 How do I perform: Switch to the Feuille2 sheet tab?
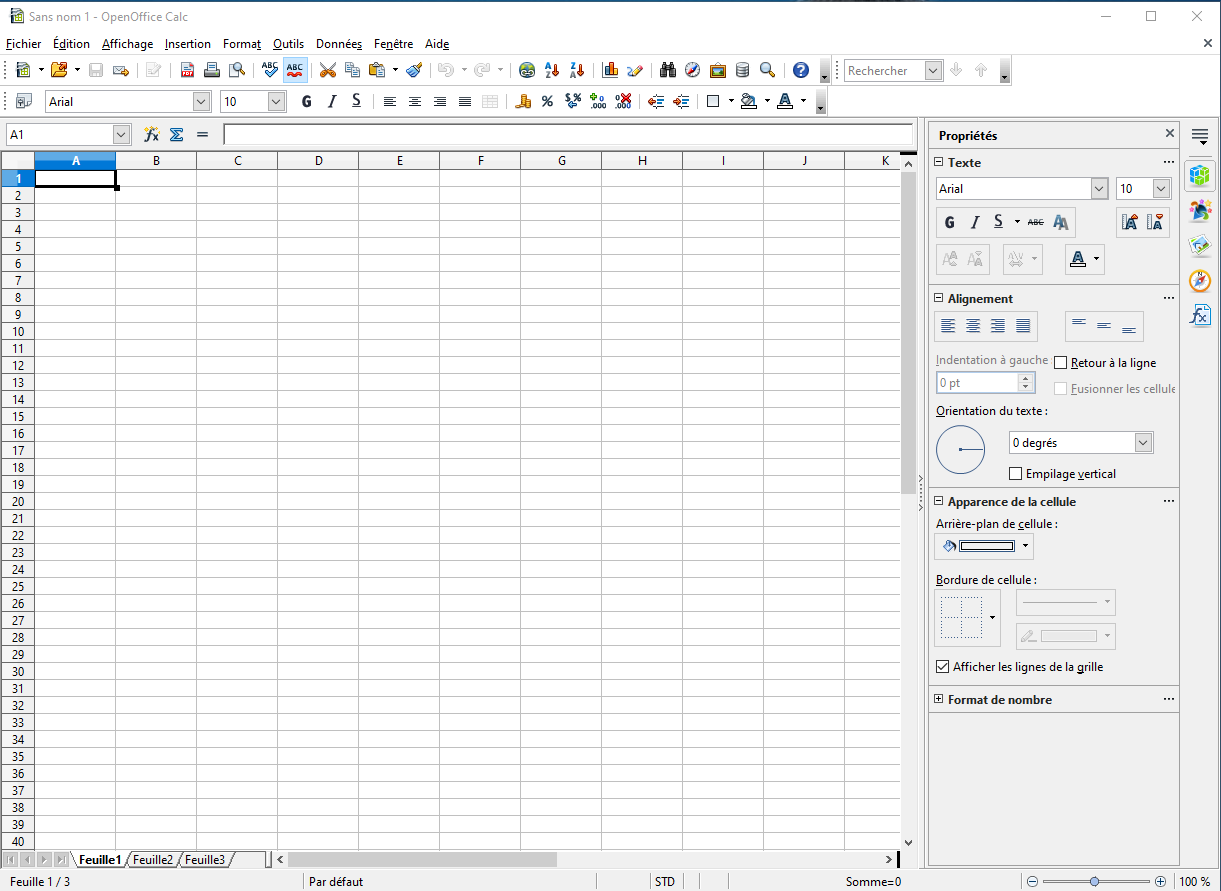153,860
